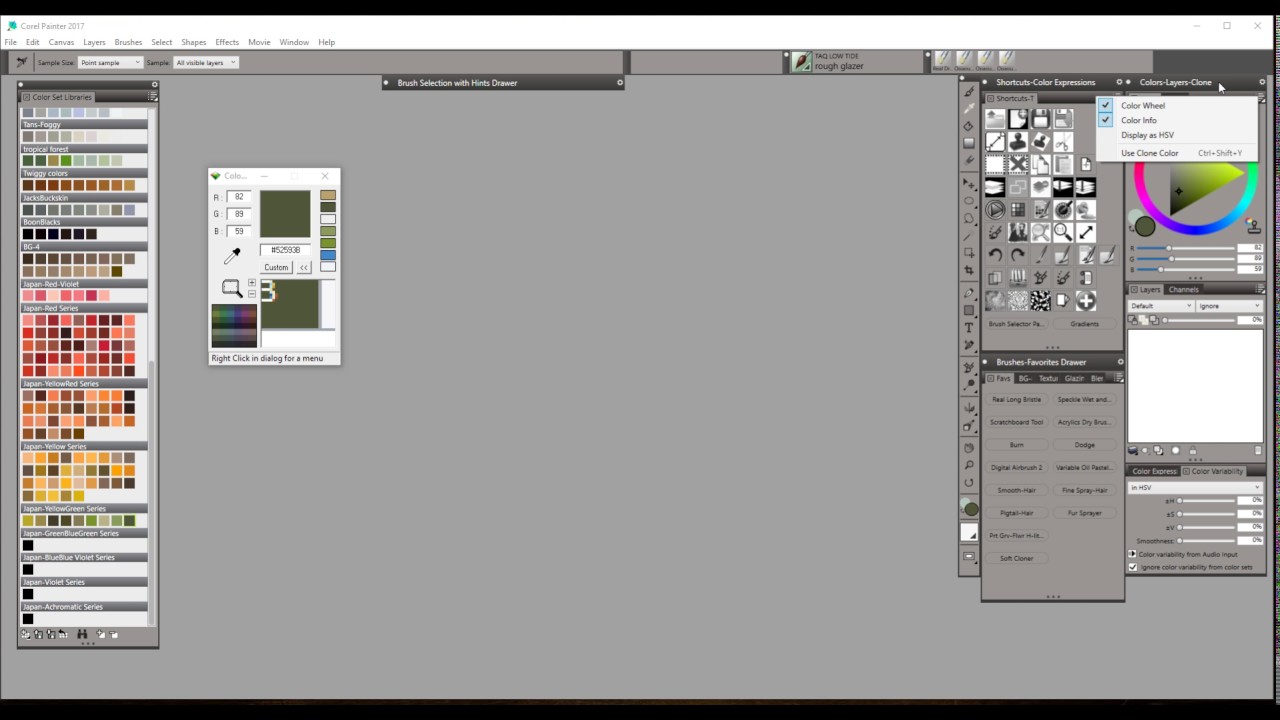The image size is (1280, 720).
Task: Switch to the Channels tab
Action: 1183,290
